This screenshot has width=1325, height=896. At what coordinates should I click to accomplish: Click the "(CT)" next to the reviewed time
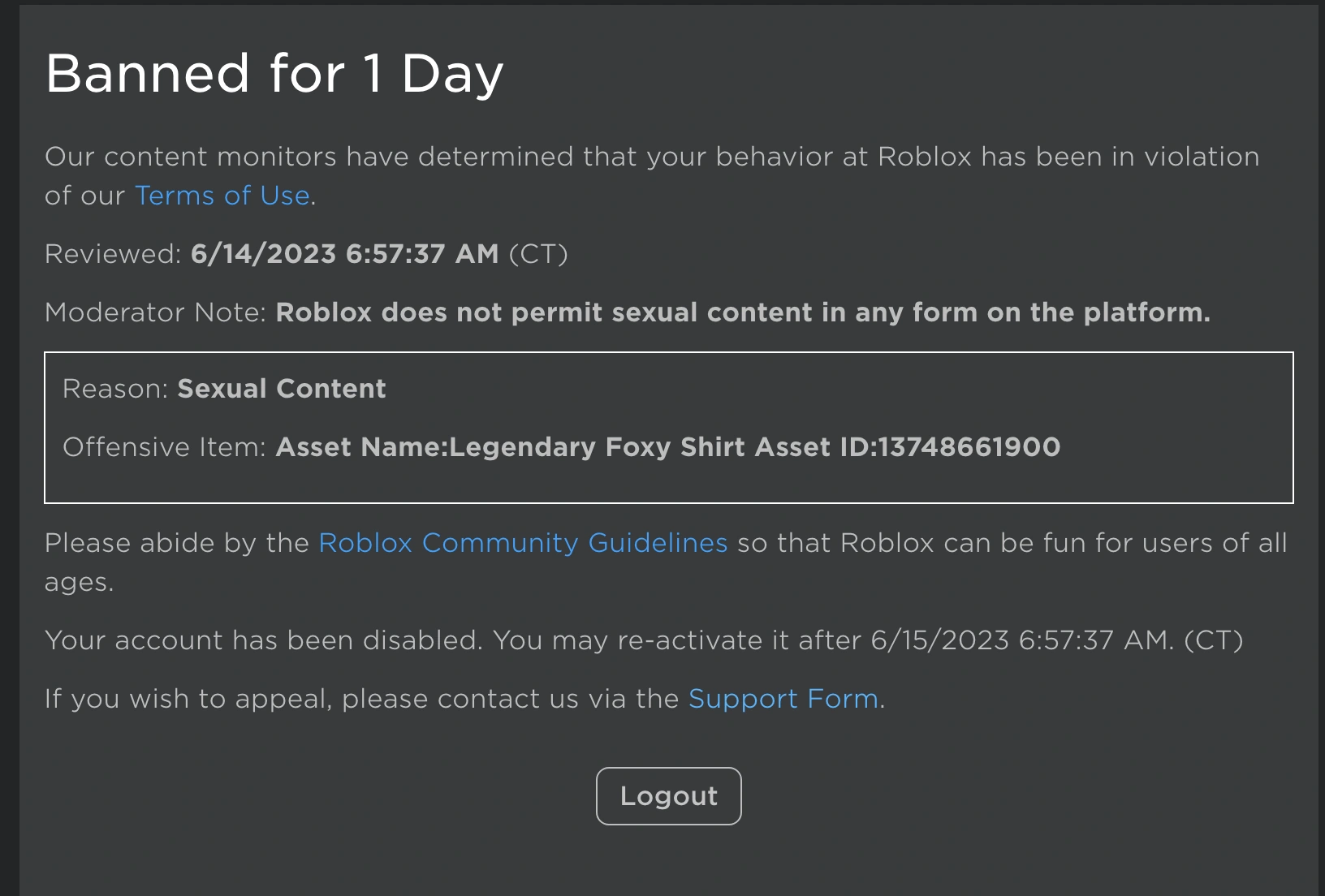(x=538, y=254)
